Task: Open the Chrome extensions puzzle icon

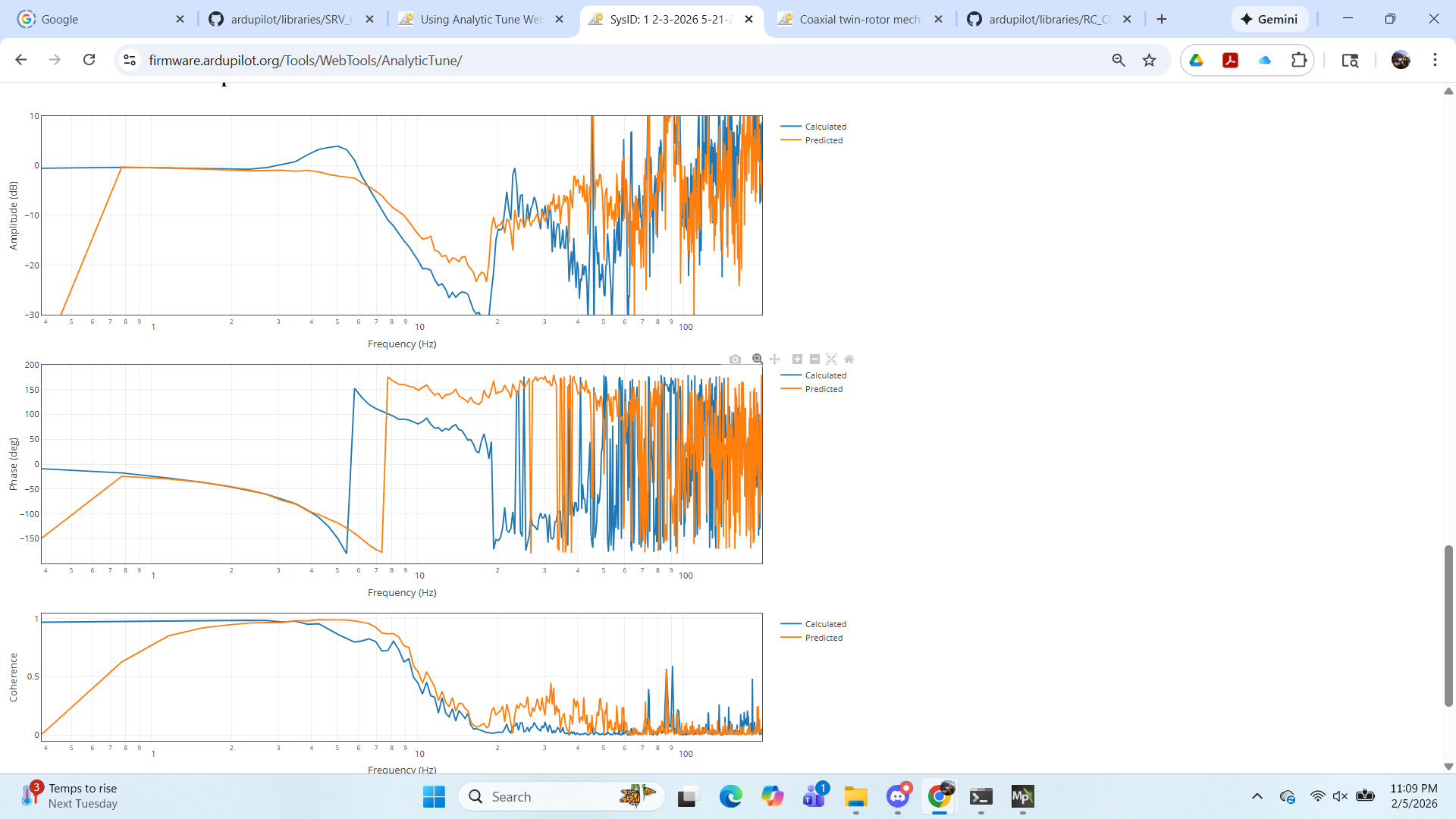Action: (x=1299, y=60)
